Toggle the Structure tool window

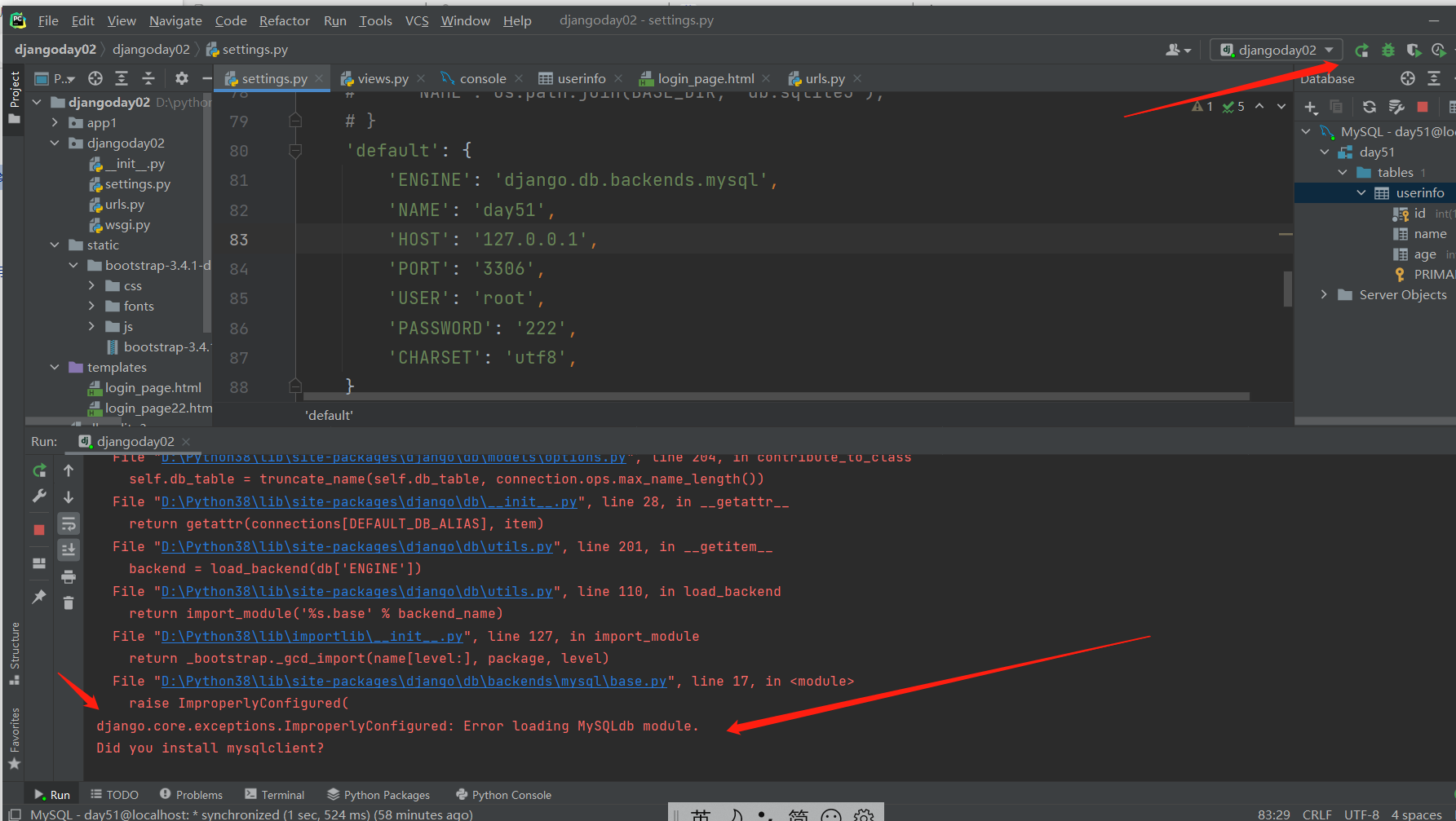click(14, 653)
